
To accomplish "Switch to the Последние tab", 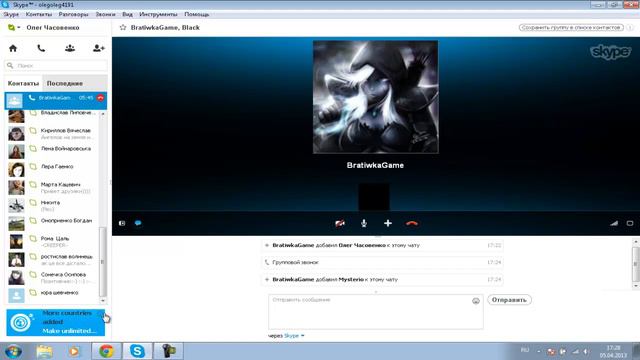I will 64,83.
